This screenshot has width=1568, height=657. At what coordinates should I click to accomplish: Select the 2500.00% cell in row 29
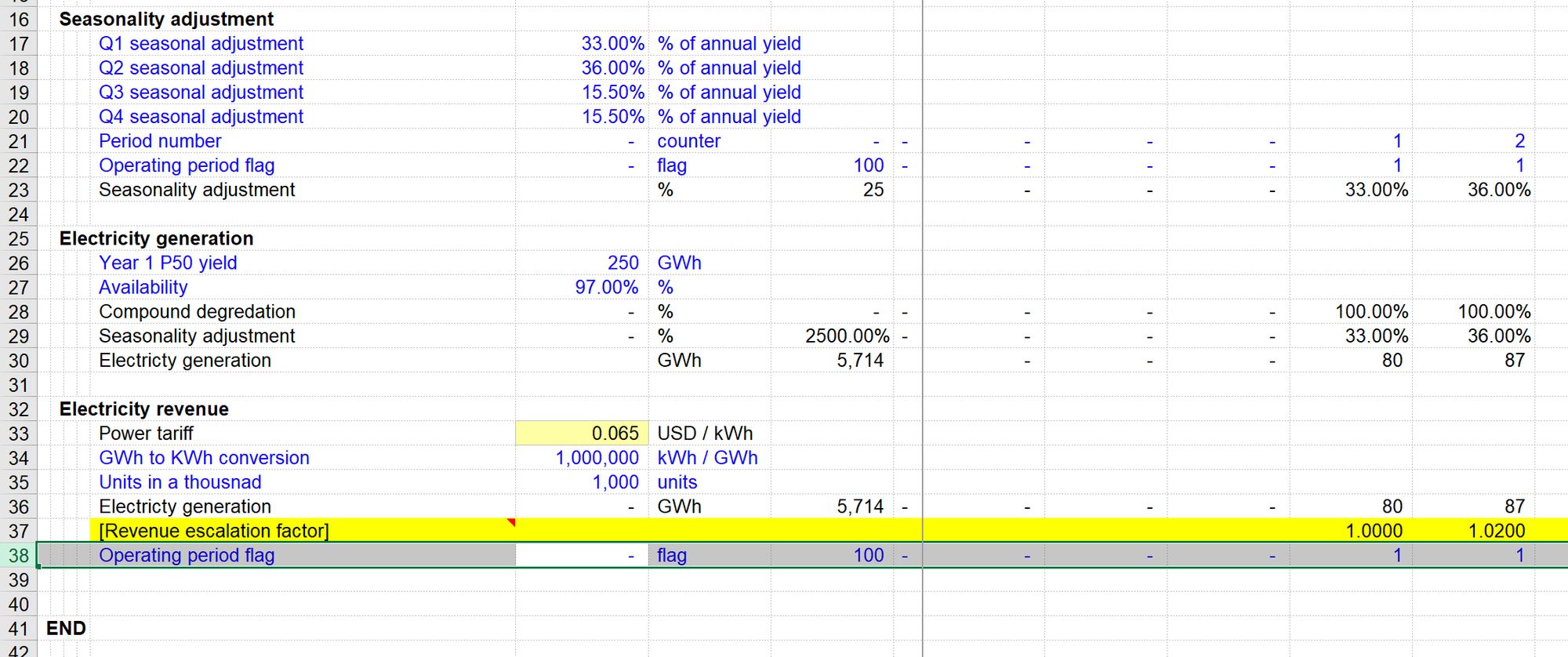tap(847, 336)
